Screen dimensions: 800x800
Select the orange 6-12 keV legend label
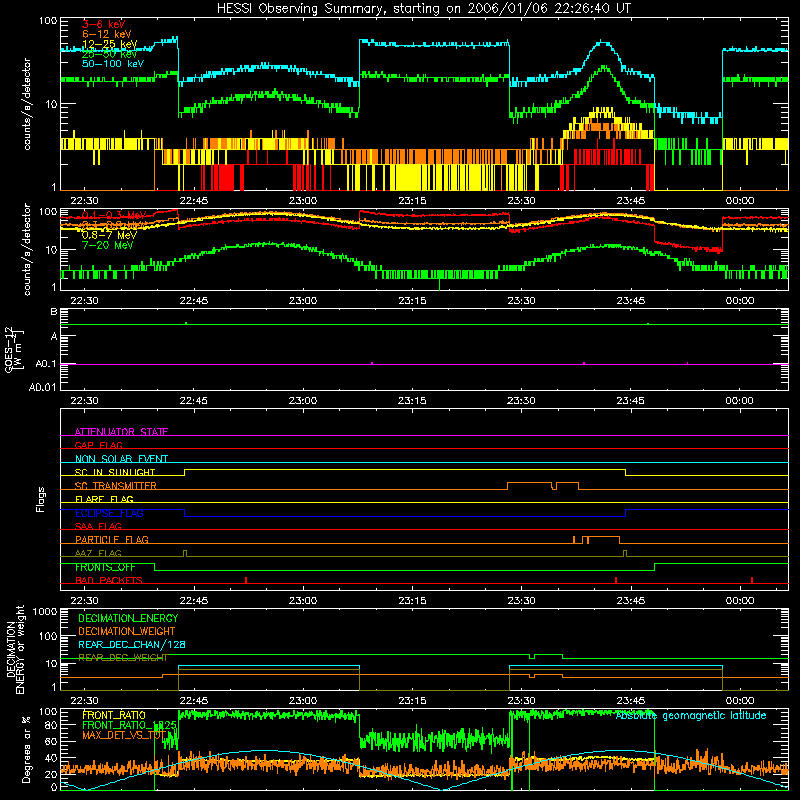(107, 34)
